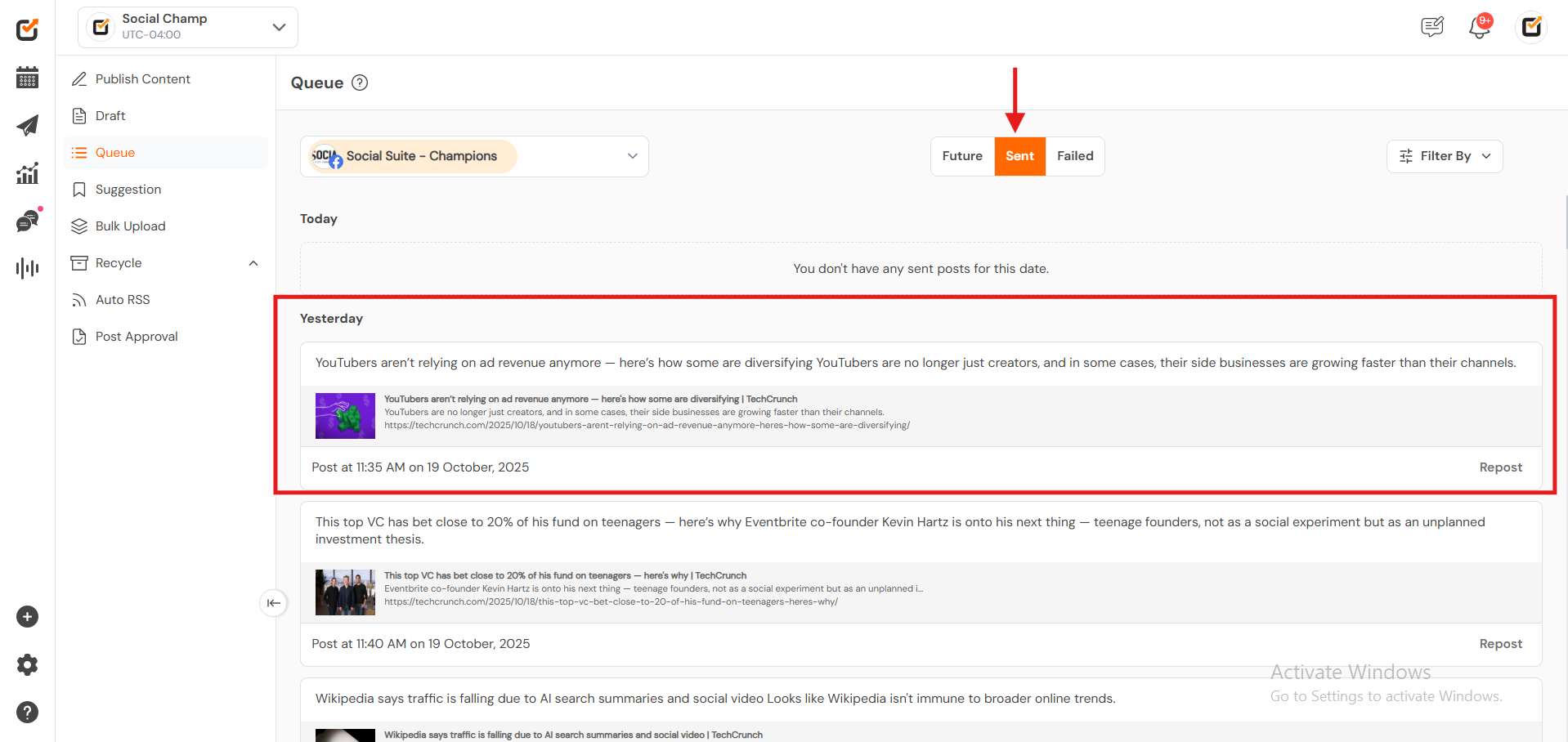Switch to the Future tab
Viewport: 1568px width, 742px height.
pyautogui.click(x=962, y=156)
